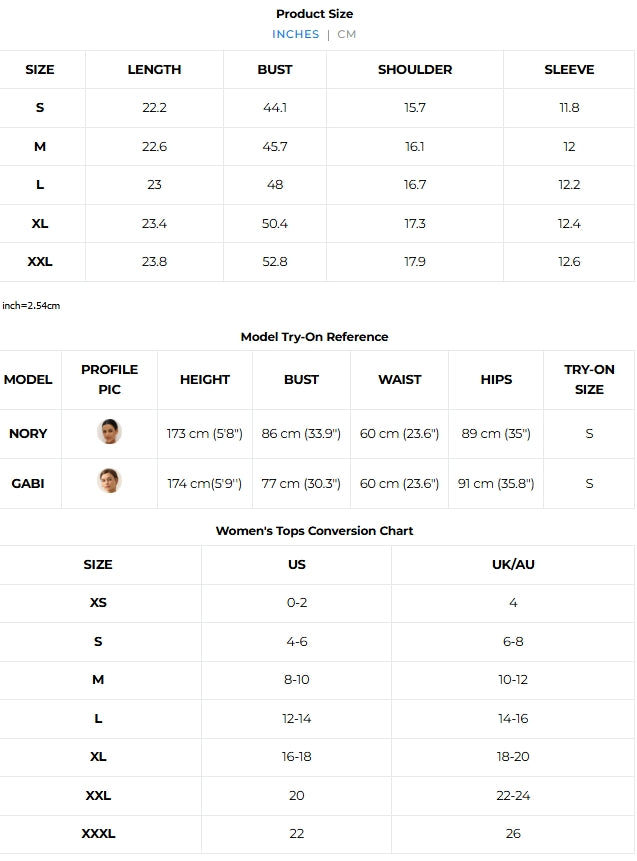
Task: Click the SHOULDER column header
Action: 415,70
